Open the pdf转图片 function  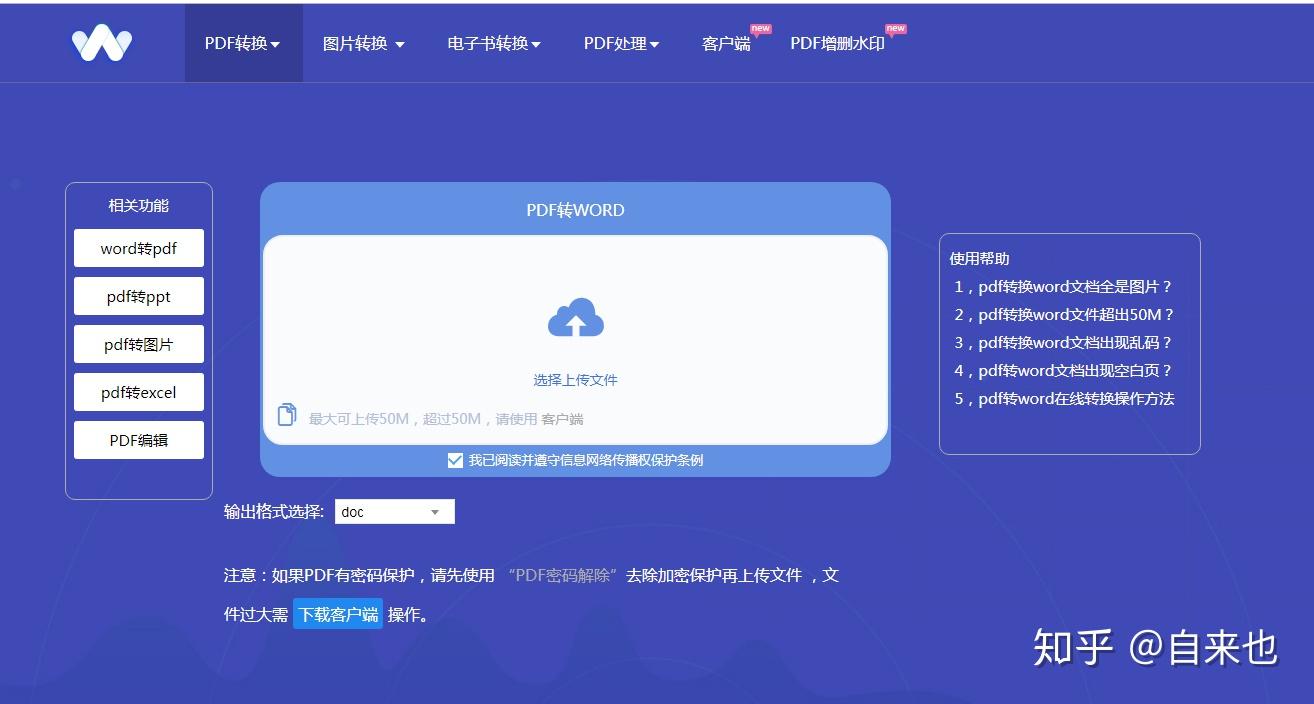tap(139, 344)
